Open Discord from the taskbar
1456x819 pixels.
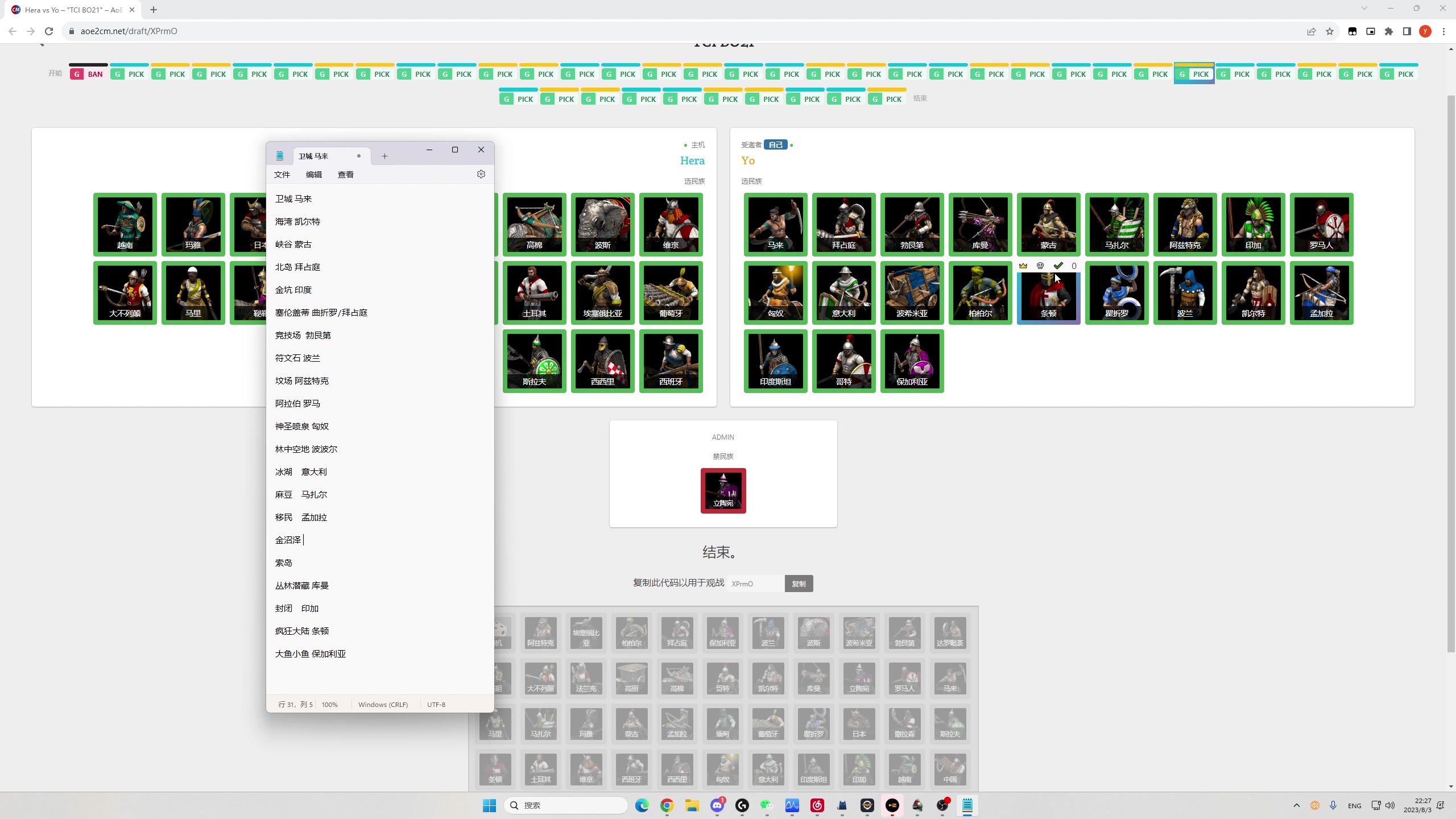coord(717,805)
